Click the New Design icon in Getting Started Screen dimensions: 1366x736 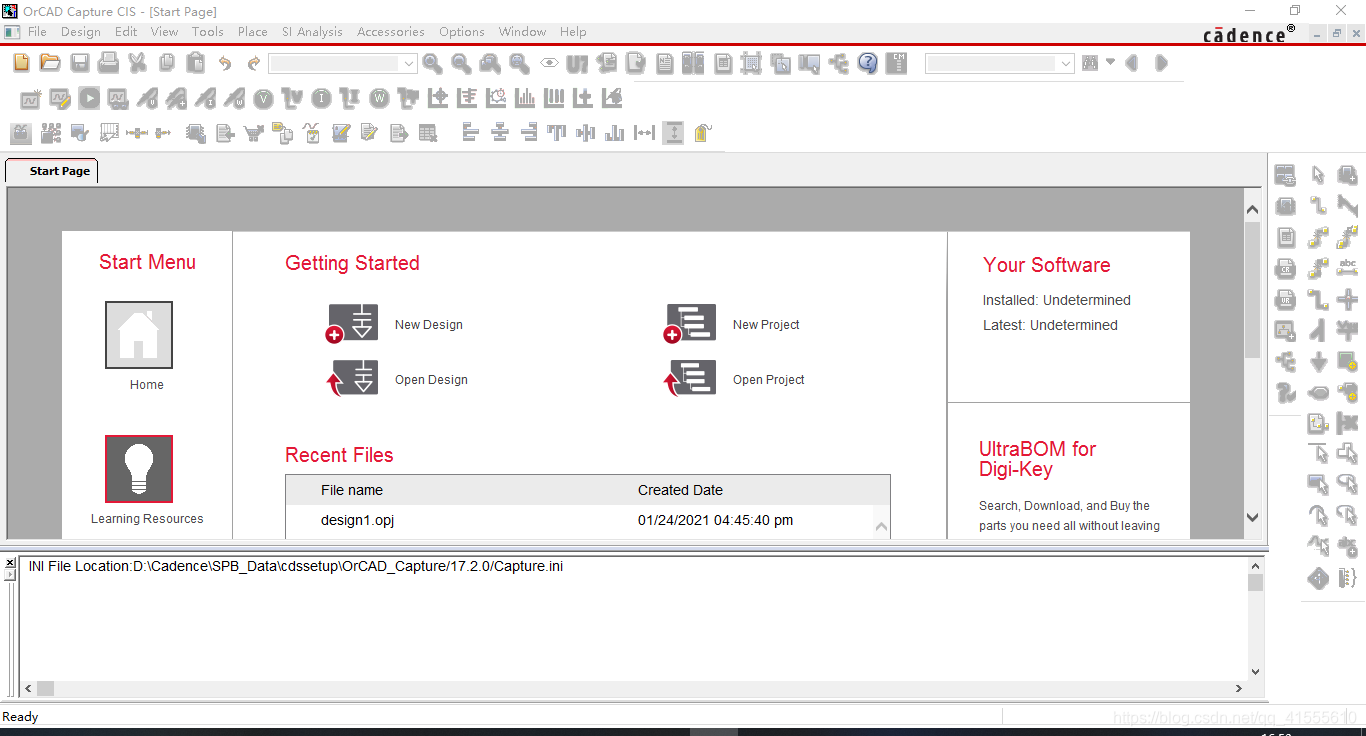[x=353, y=323]
